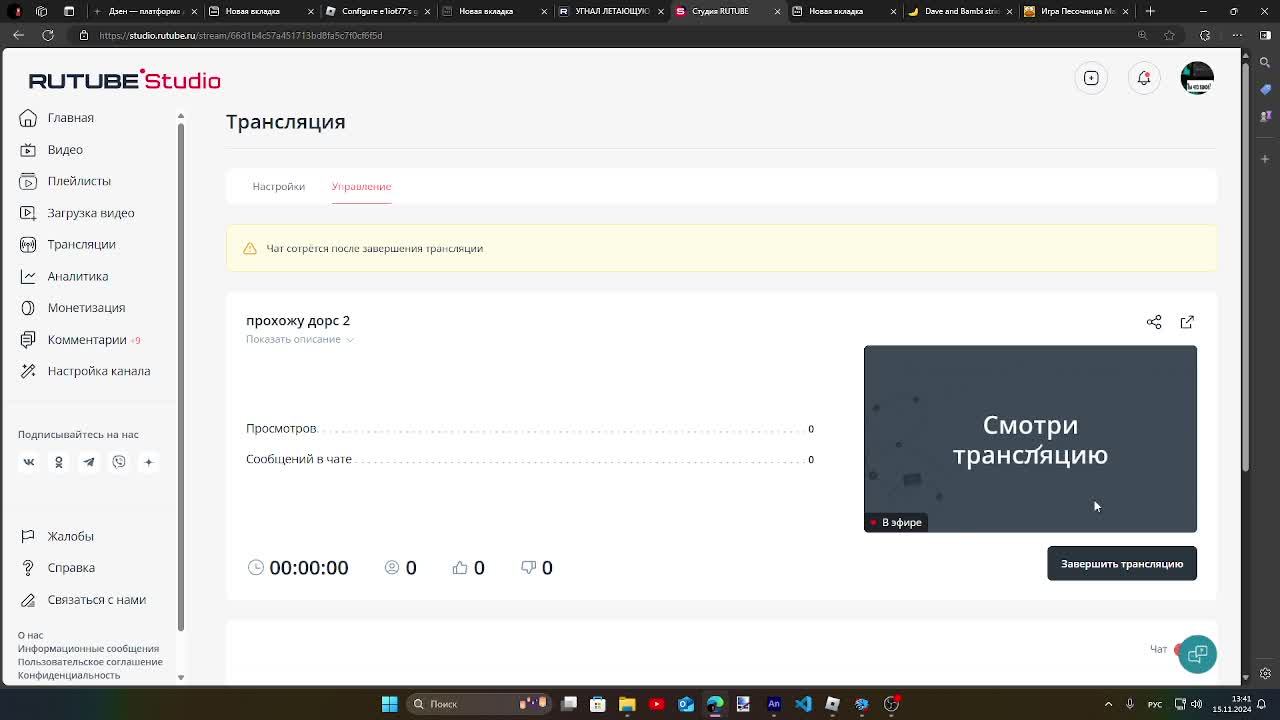Open the support chat bubble widget
Image resolution: width=1280 pixels, height=720 pixels.
pyautogui.click(x=1197, y=654)
